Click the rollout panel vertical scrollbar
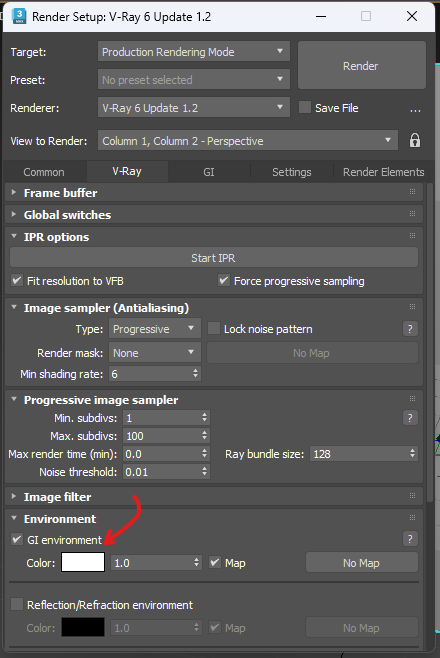 pos(430,344)
